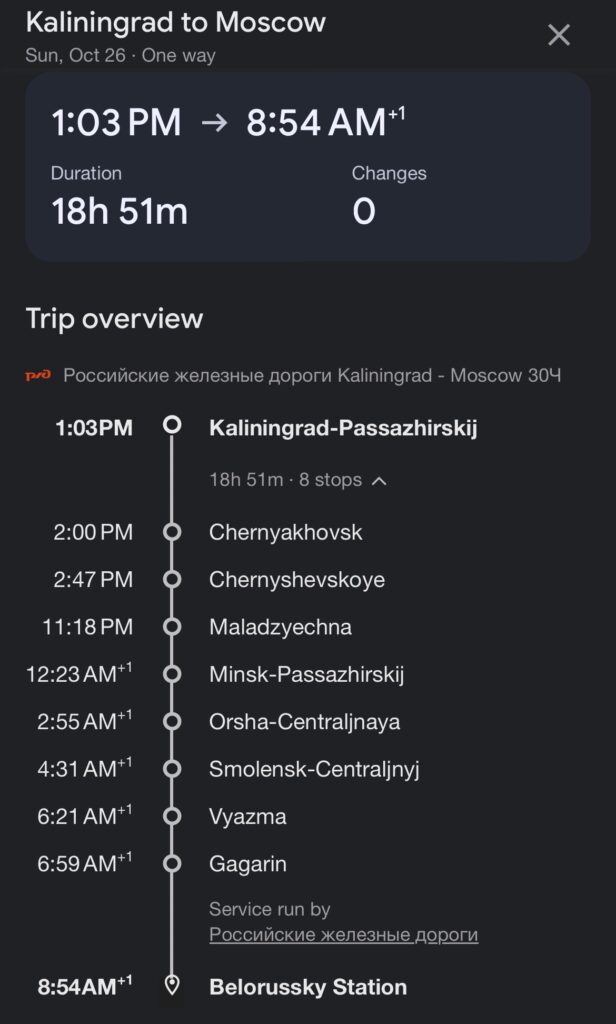616x1024 pixels.
Task: Select the Belorussky Station destination label
Action: pos(307,987)
